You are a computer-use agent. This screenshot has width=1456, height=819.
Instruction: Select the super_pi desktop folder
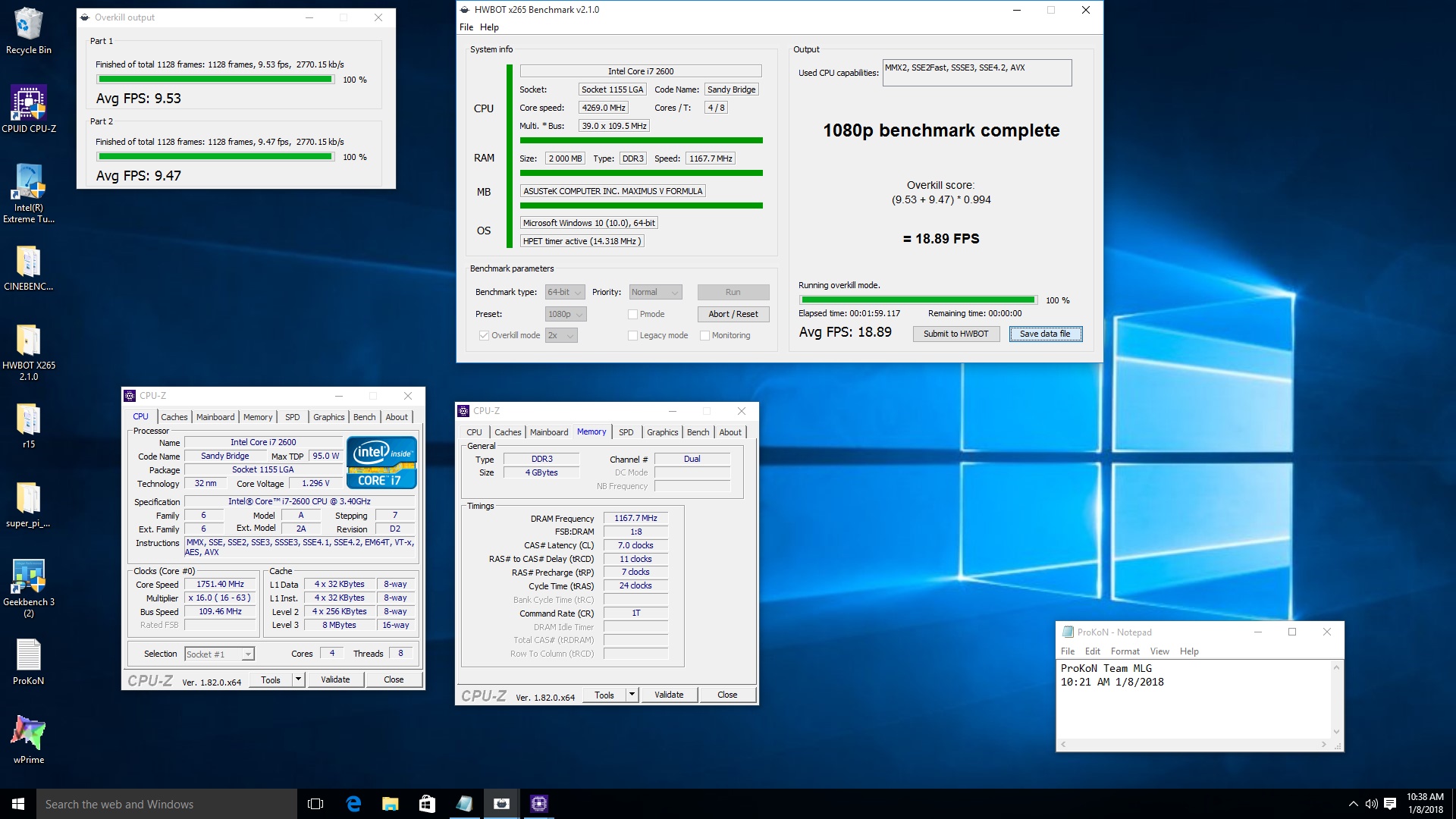click(x=28, y=505)
